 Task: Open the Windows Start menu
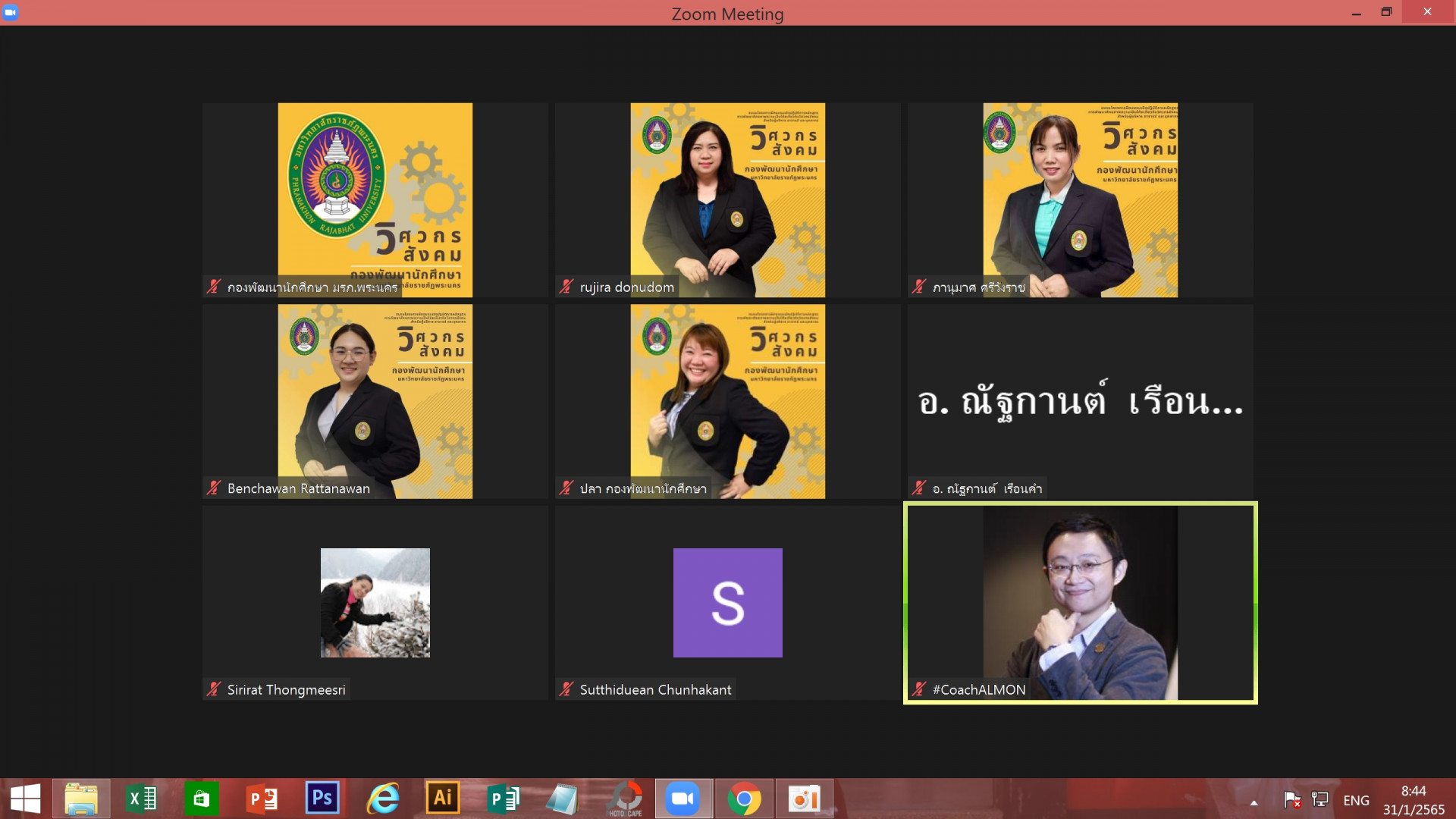[x=25, y=799]
